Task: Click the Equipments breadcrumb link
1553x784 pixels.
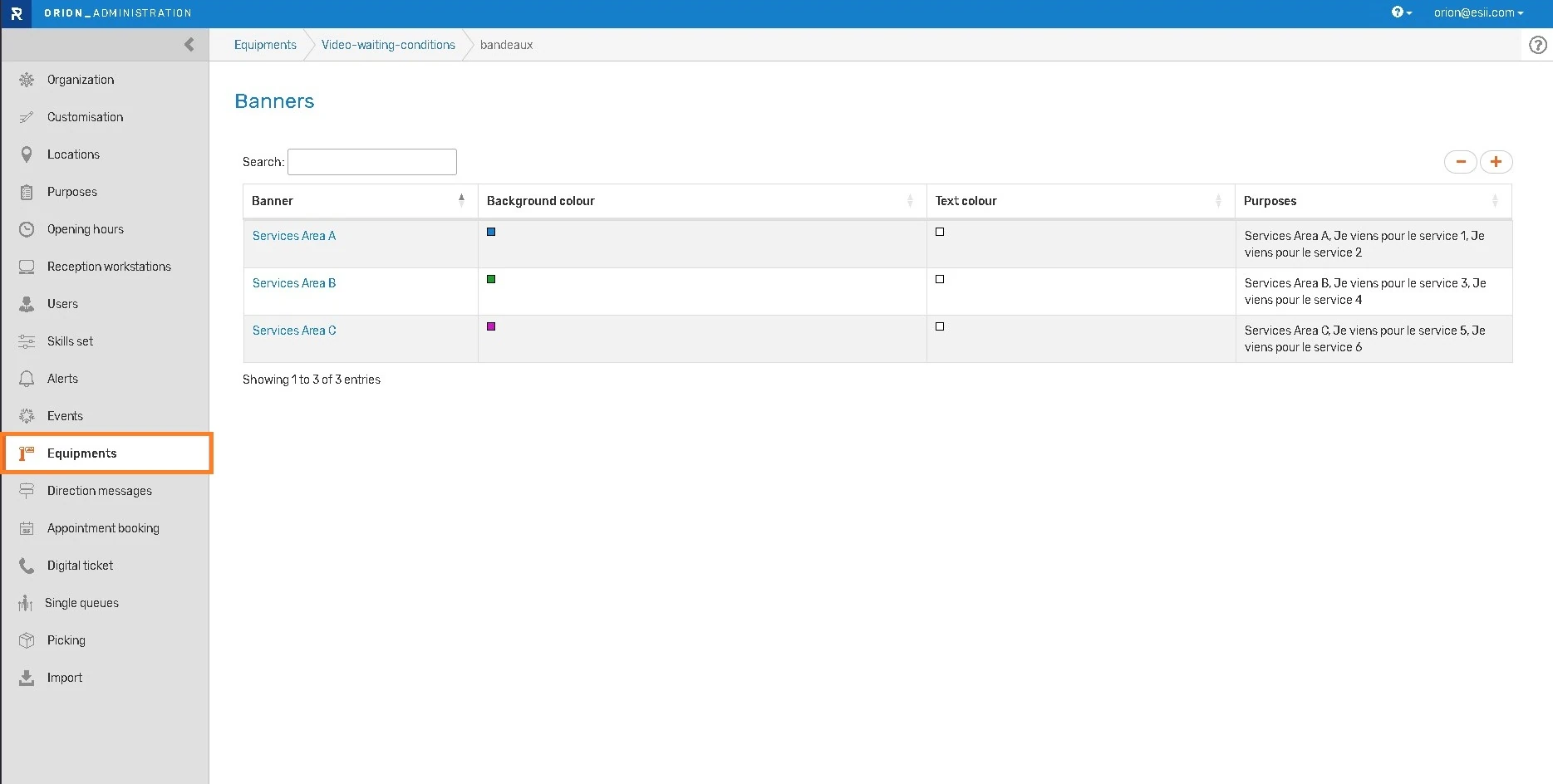Action: pos(265,45)
